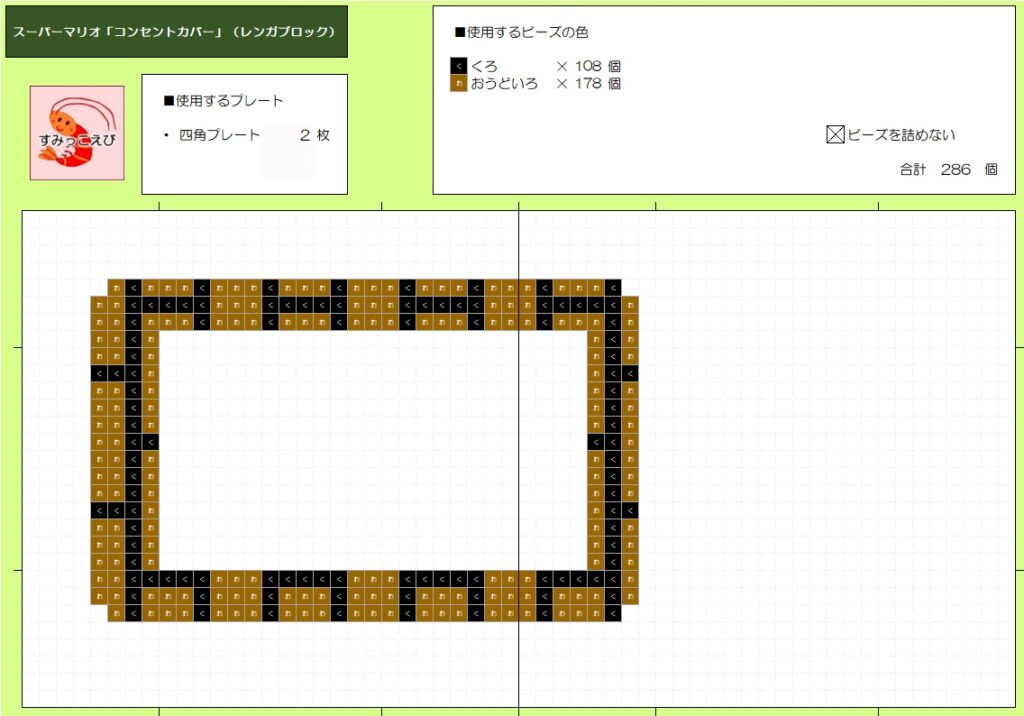The image size is (1024, 716).
Task: Click the おうどいろ color name label
Action: tap(504, 84)
